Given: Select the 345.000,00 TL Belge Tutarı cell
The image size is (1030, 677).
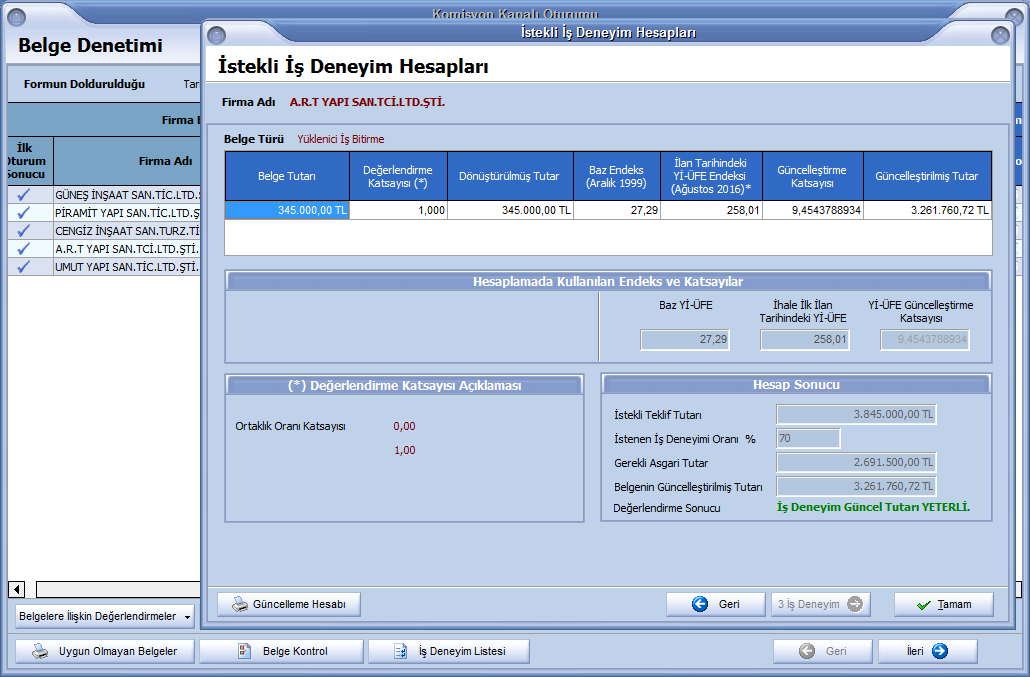Looking at the screenshot, I should coord(287,210).
